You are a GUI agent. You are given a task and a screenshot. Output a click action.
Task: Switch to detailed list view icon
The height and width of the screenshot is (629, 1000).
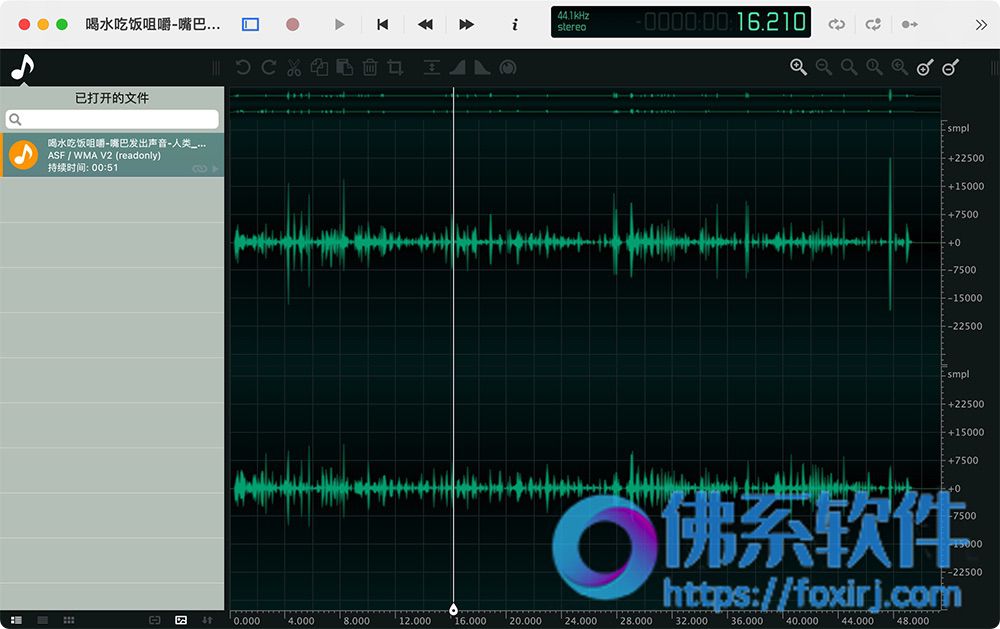pyautogui.click(x=17, y=619)
